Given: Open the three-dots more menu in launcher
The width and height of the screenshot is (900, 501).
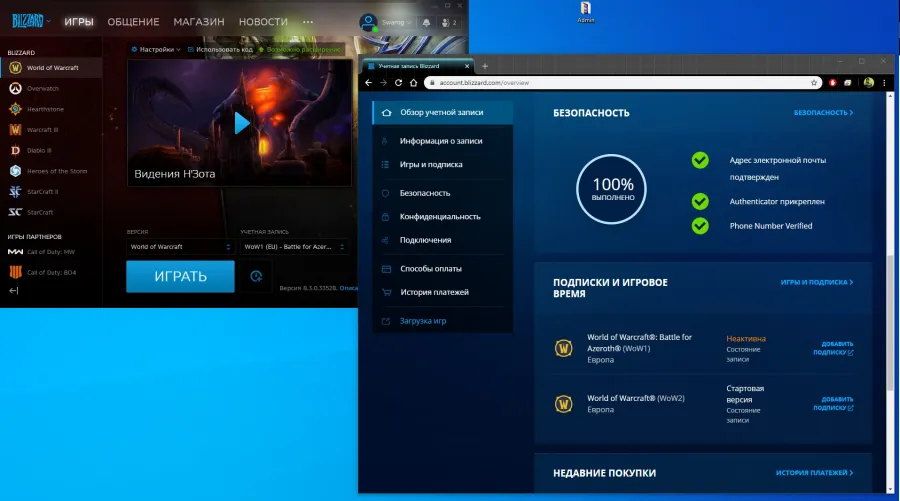Looking at the screenshot, I should coord(308,22).
